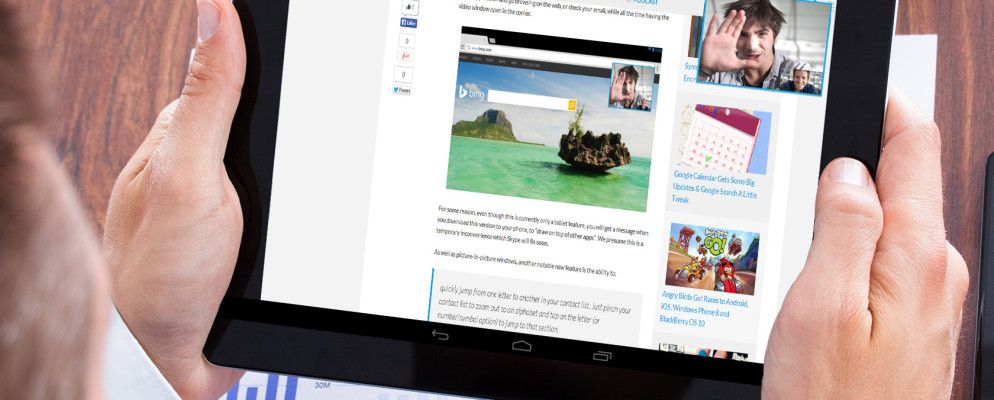Click the text 'video window open in the corner.'

(495, 10)
